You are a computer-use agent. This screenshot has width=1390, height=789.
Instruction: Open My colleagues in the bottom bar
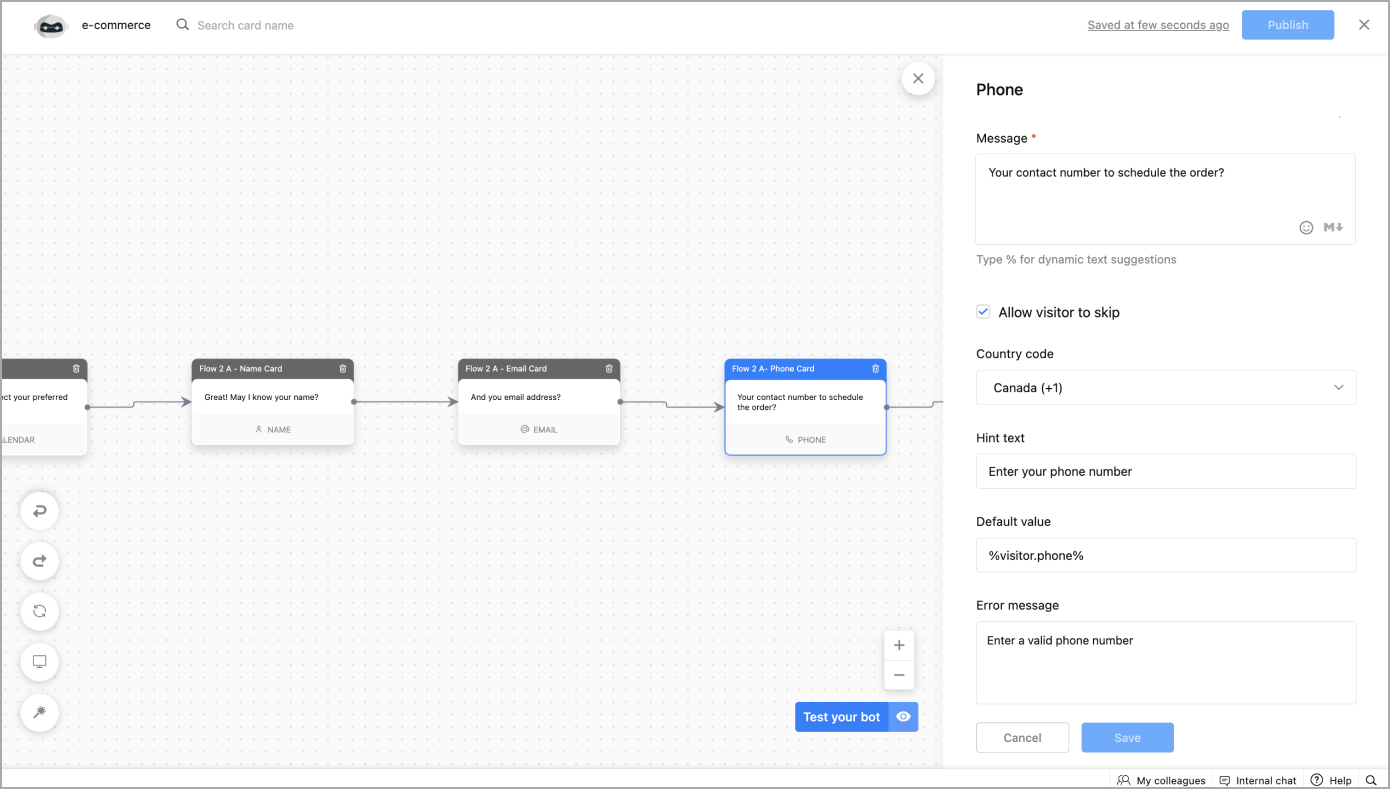[x=1161, y=780]
